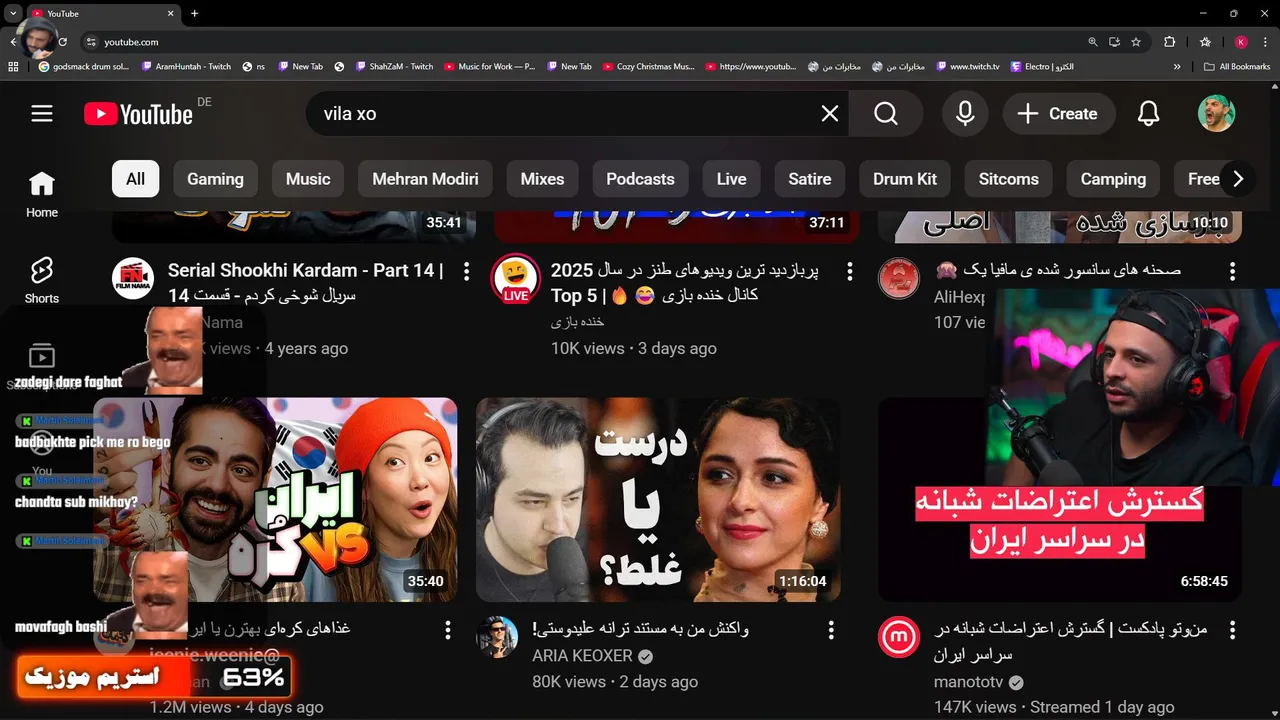Open ShahZaM - Twitch bookmark
The width and height of the screenshot is (1280, 720).
(x=394, y=67)
